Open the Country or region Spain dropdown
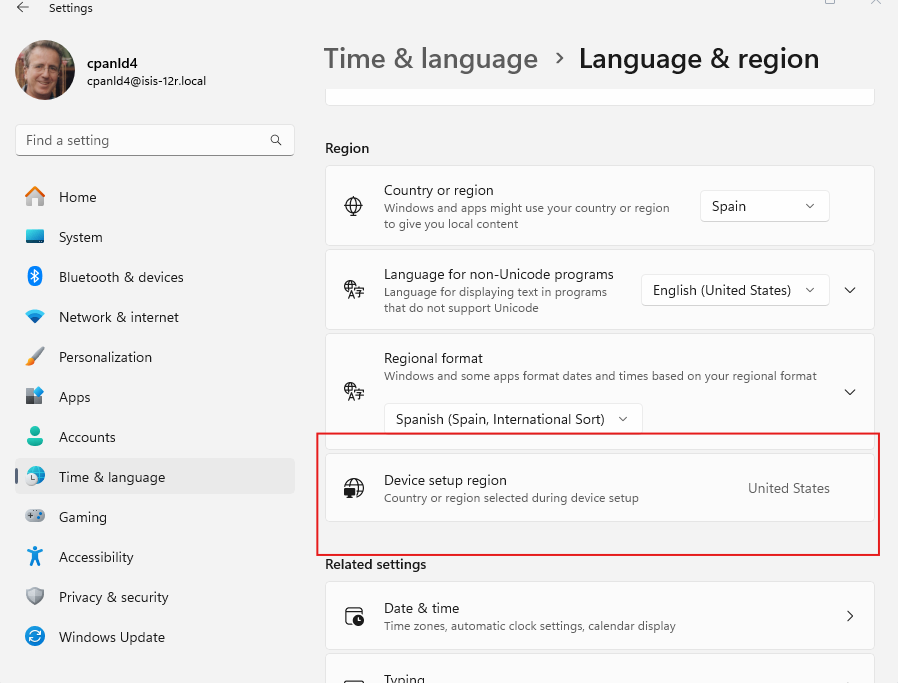The width and height of the screenshot is (898, 683). 764,206
